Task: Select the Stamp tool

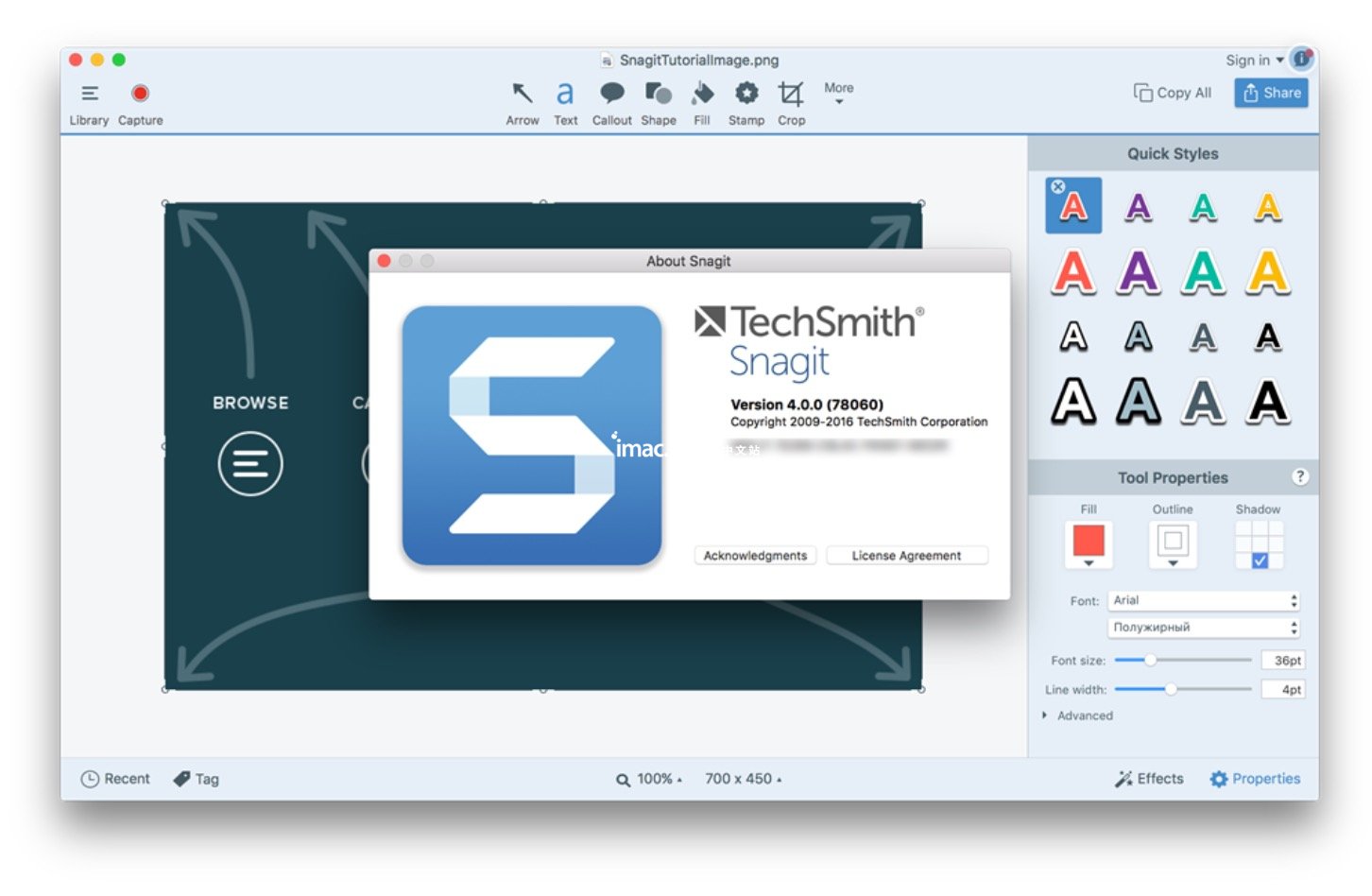Action: (746, 104)
